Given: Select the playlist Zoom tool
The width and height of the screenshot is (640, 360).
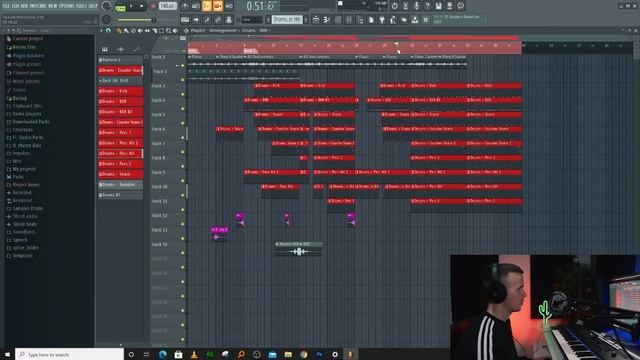Looking at the screenshot, I should tap(168, 31).
